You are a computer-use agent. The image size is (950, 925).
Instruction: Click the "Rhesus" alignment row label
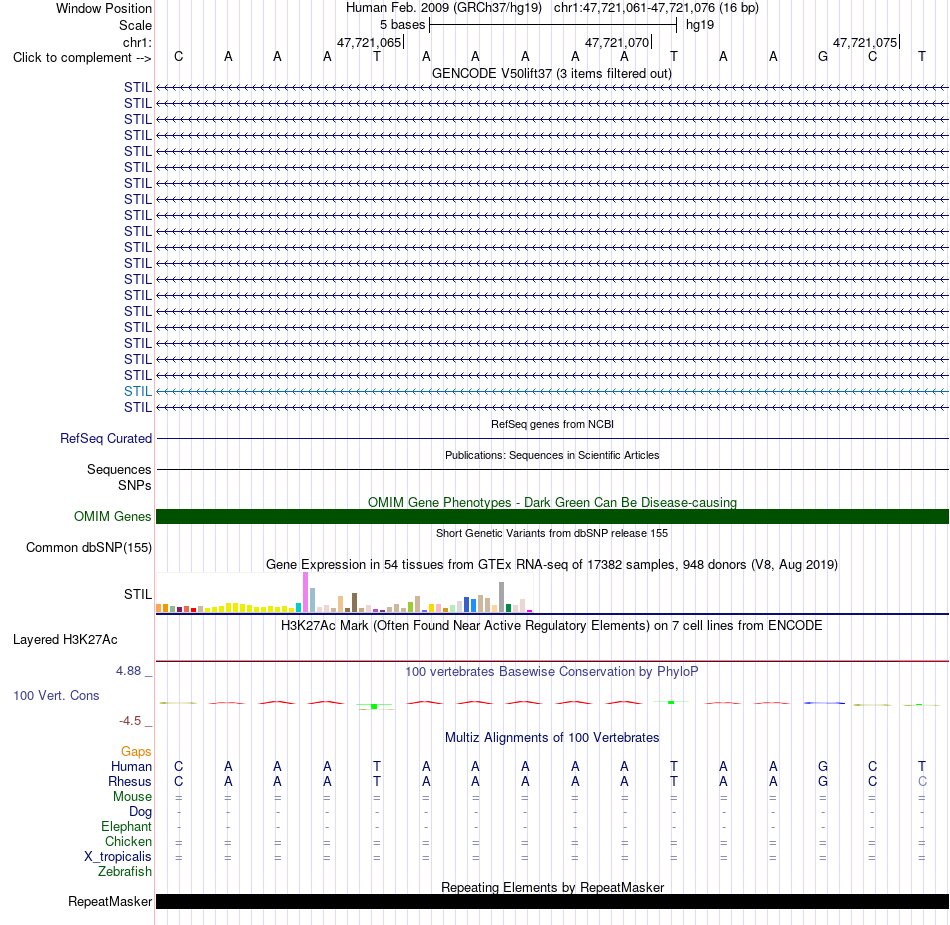(130, 782)
